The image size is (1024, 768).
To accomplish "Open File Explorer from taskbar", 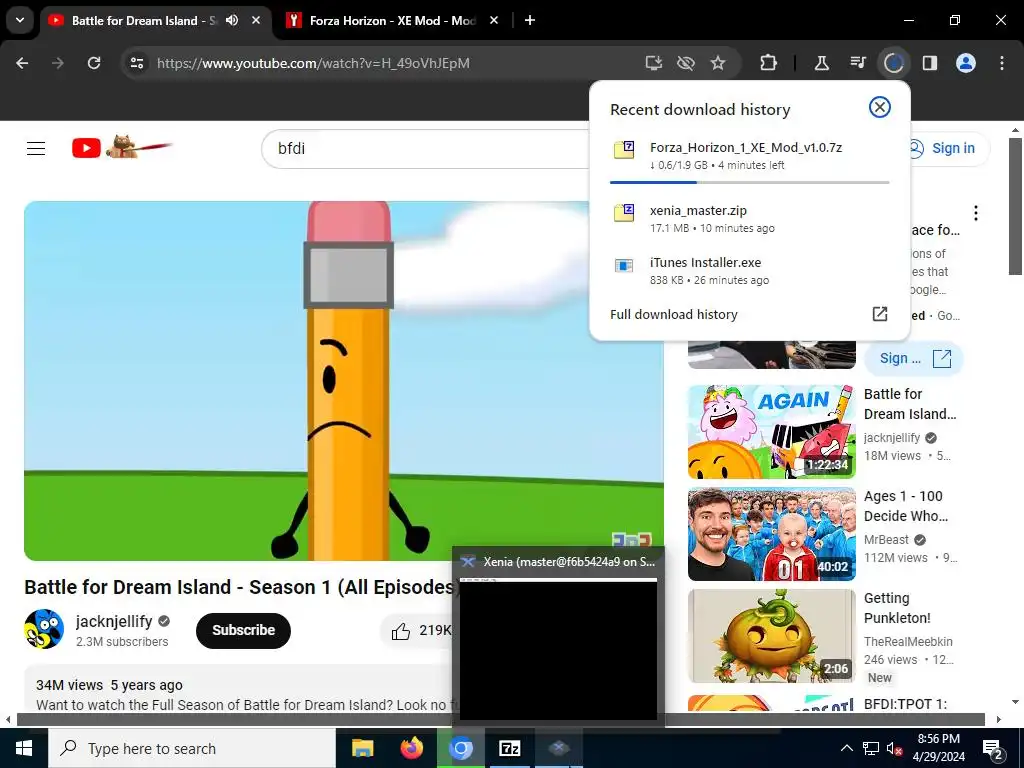I will 362,748.
